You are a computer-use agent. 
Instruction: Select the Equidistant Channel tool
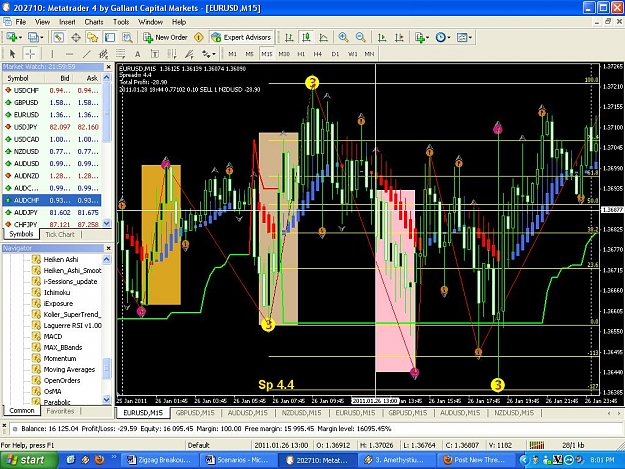coord(104,53)
